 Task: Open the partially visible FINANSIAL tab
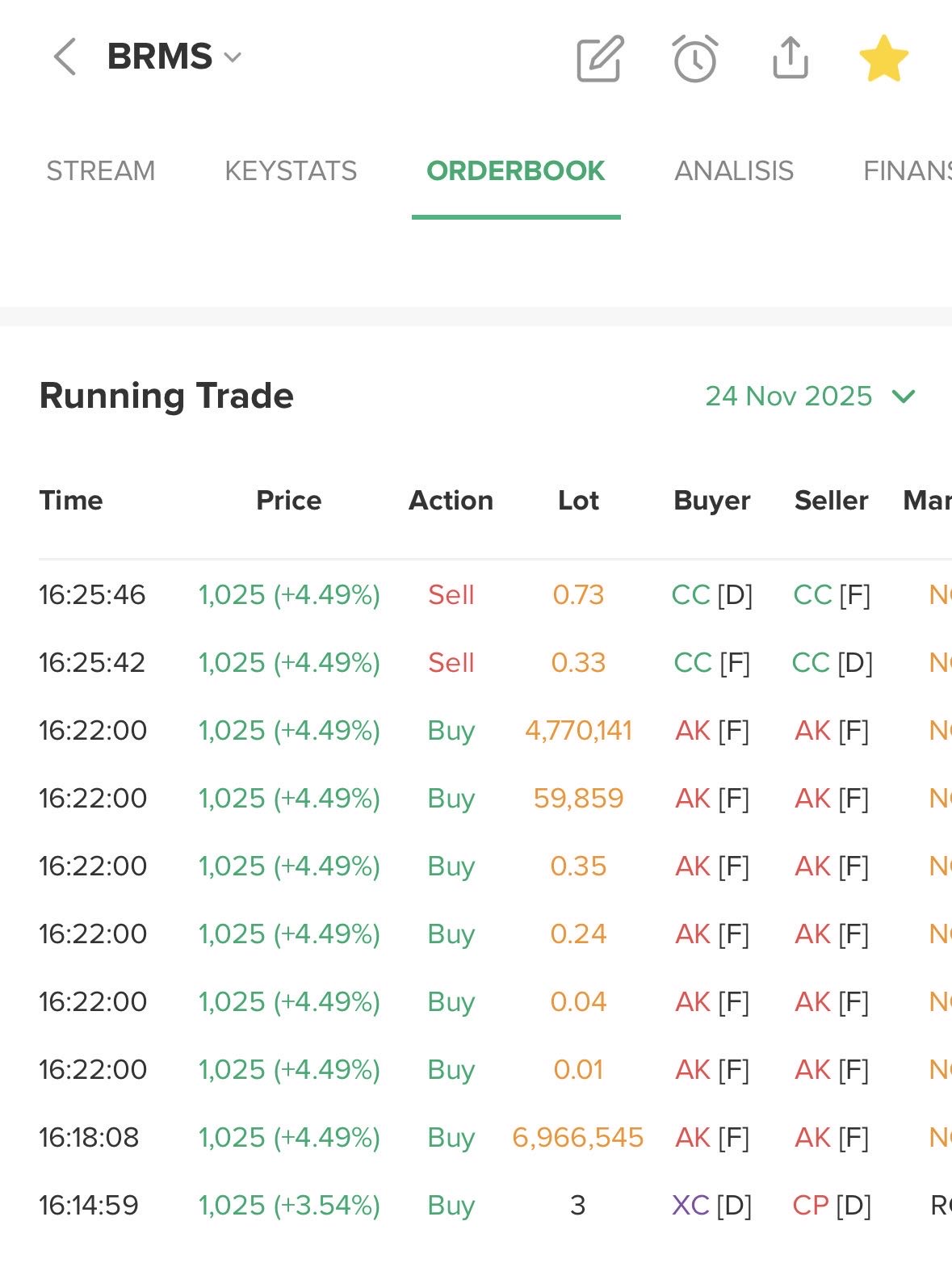(x=907, y=170)
